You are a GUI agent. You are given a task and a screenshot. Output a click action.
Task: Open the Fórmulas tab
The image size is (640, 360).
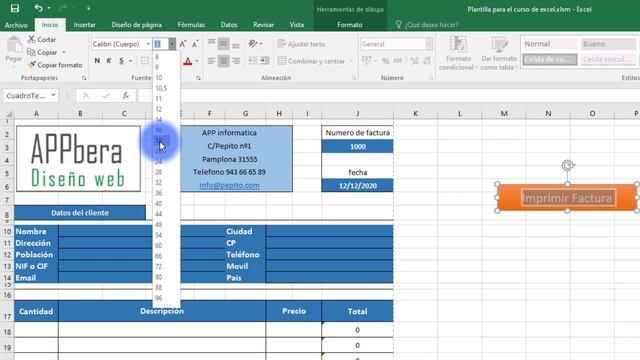[x=191, y=25]
